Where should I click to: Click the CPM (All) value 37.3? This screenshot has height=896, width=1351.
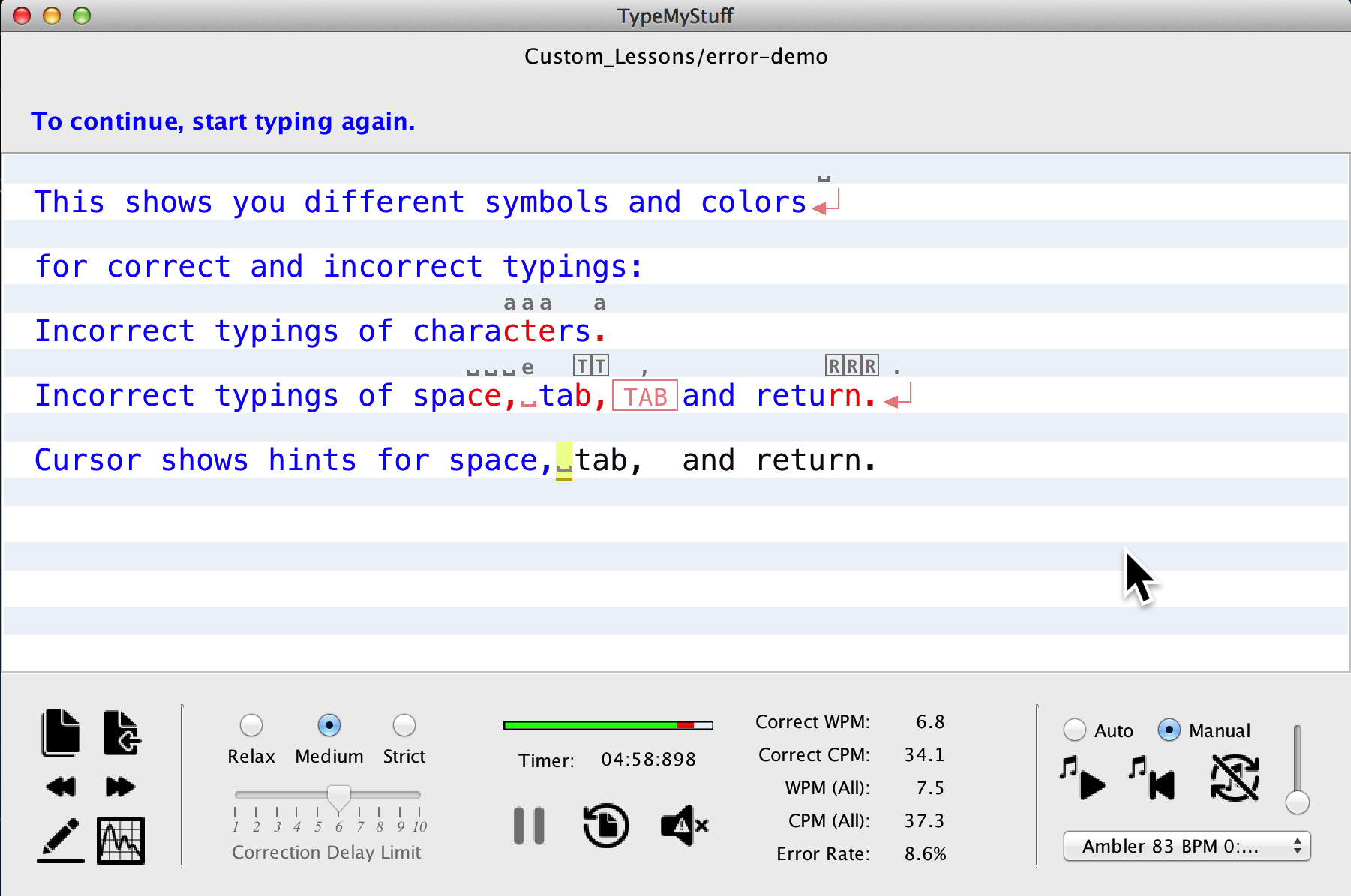[x=924, y=820]
